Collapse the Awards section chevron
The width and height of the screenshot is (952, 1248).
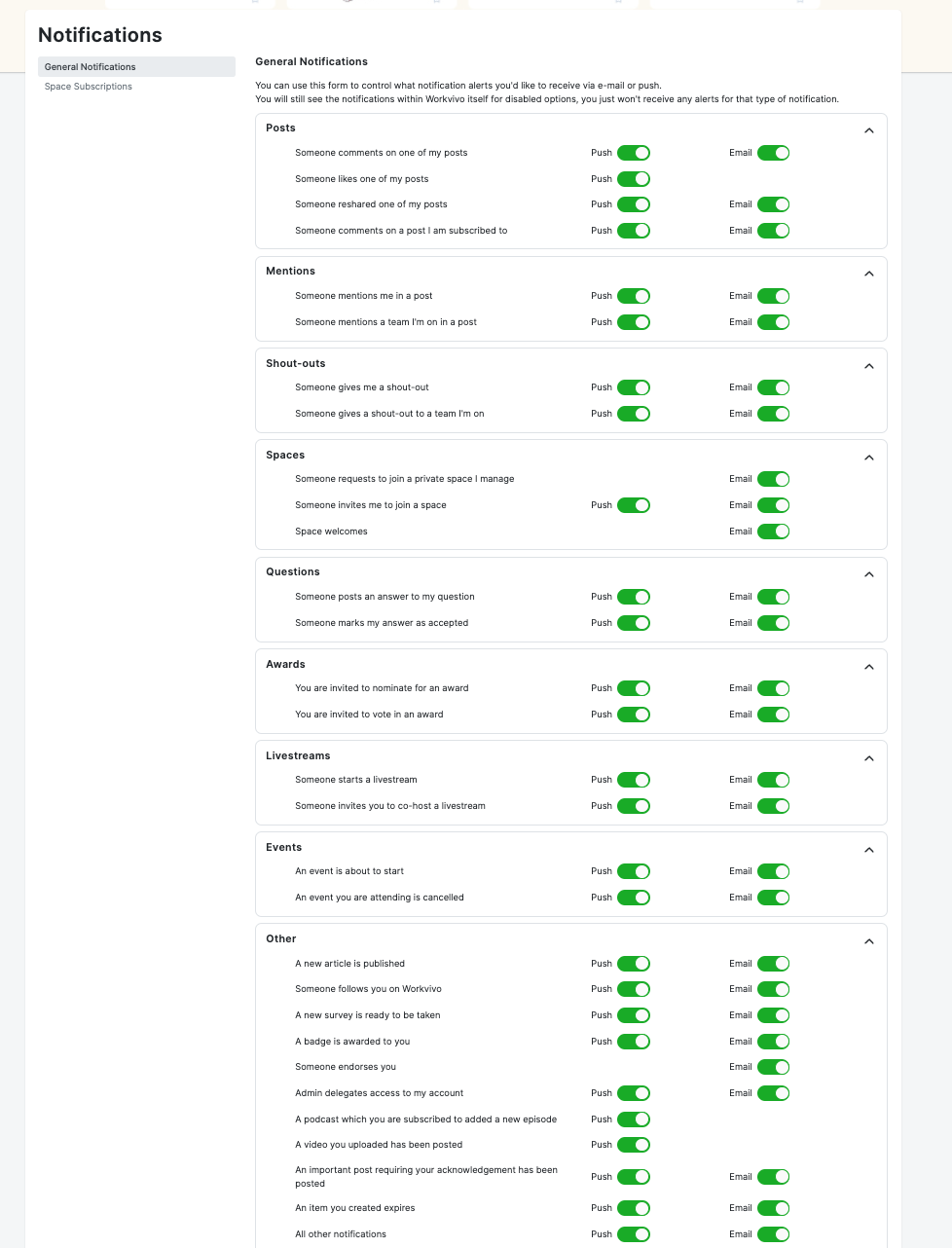pos(869,667)
